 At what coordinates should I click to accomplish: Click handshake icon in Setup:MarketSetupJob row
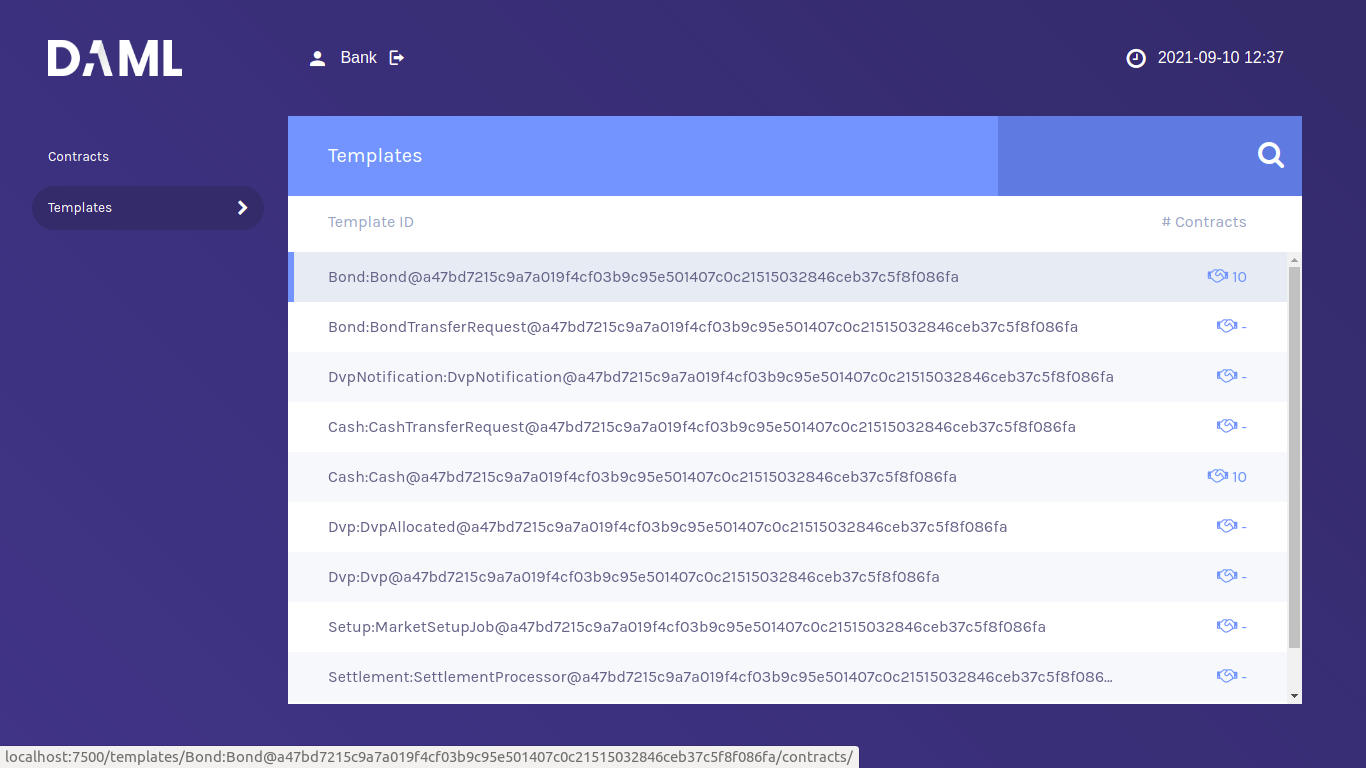pos(1227,627)
